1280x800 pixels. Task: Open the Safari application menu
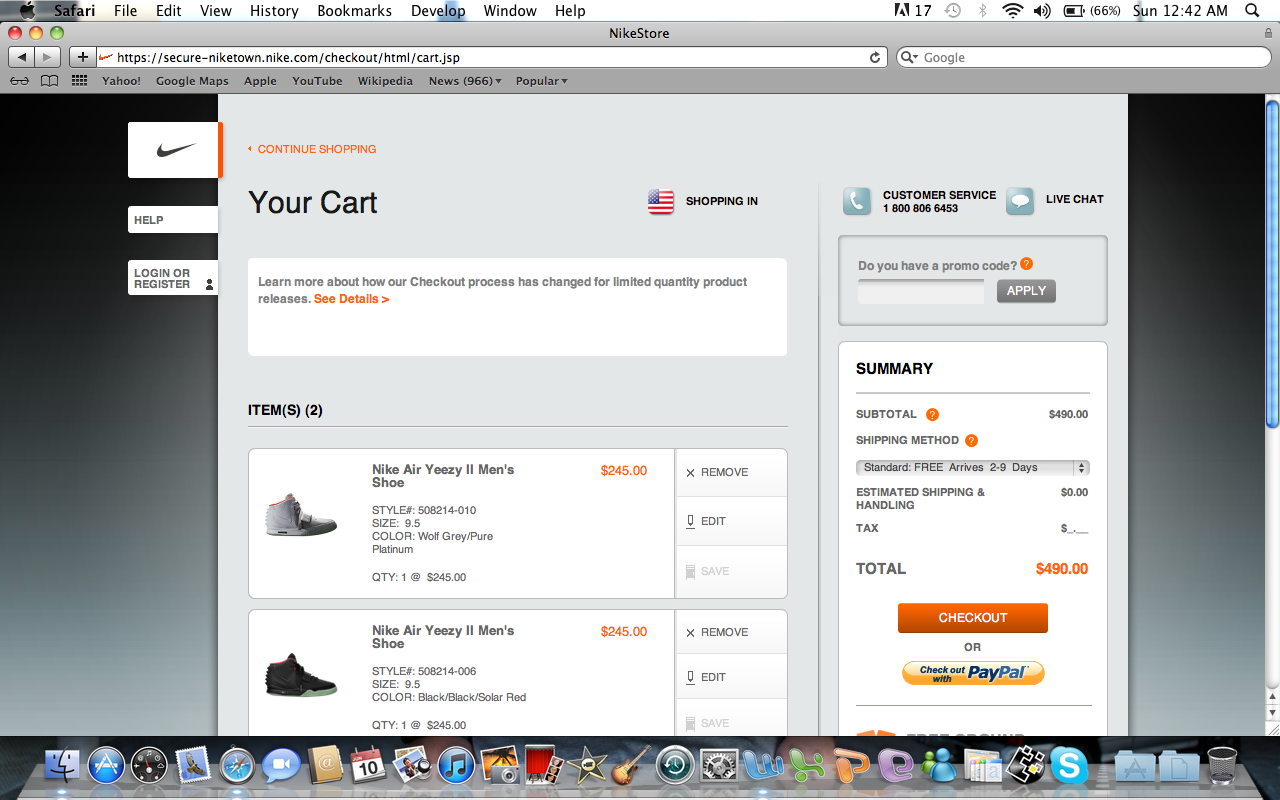click(x=75, y=11)
